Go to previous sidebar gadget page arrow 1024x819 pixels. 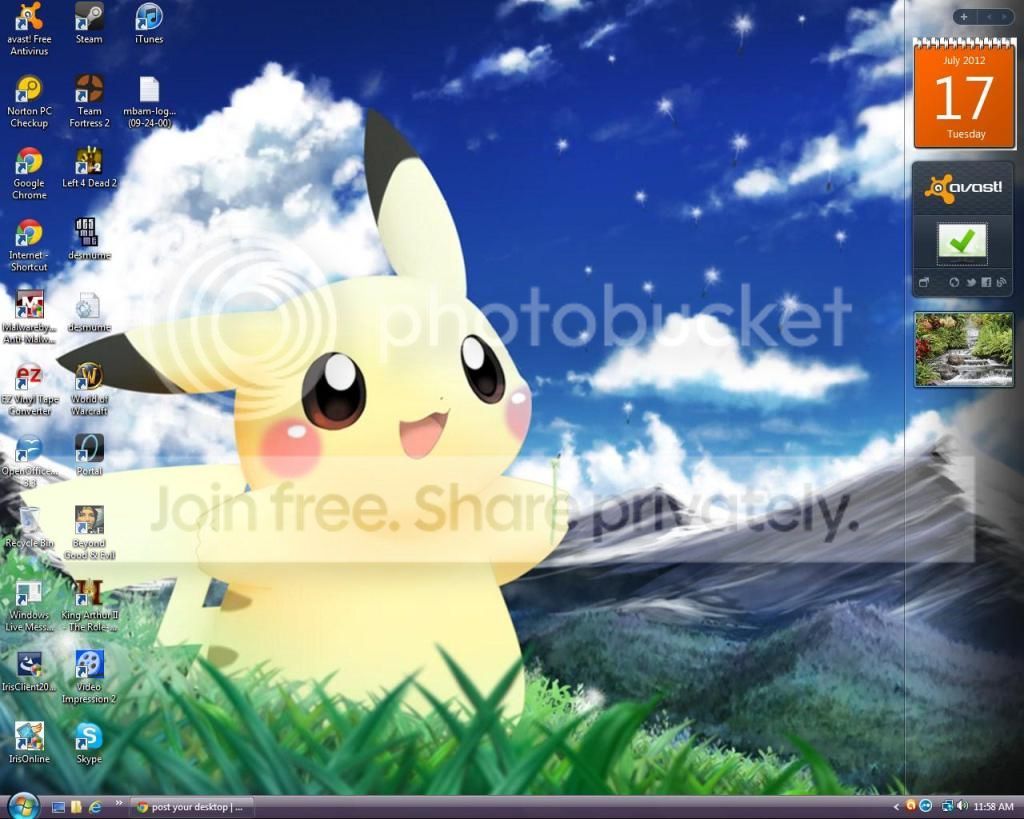coord(989,17)
